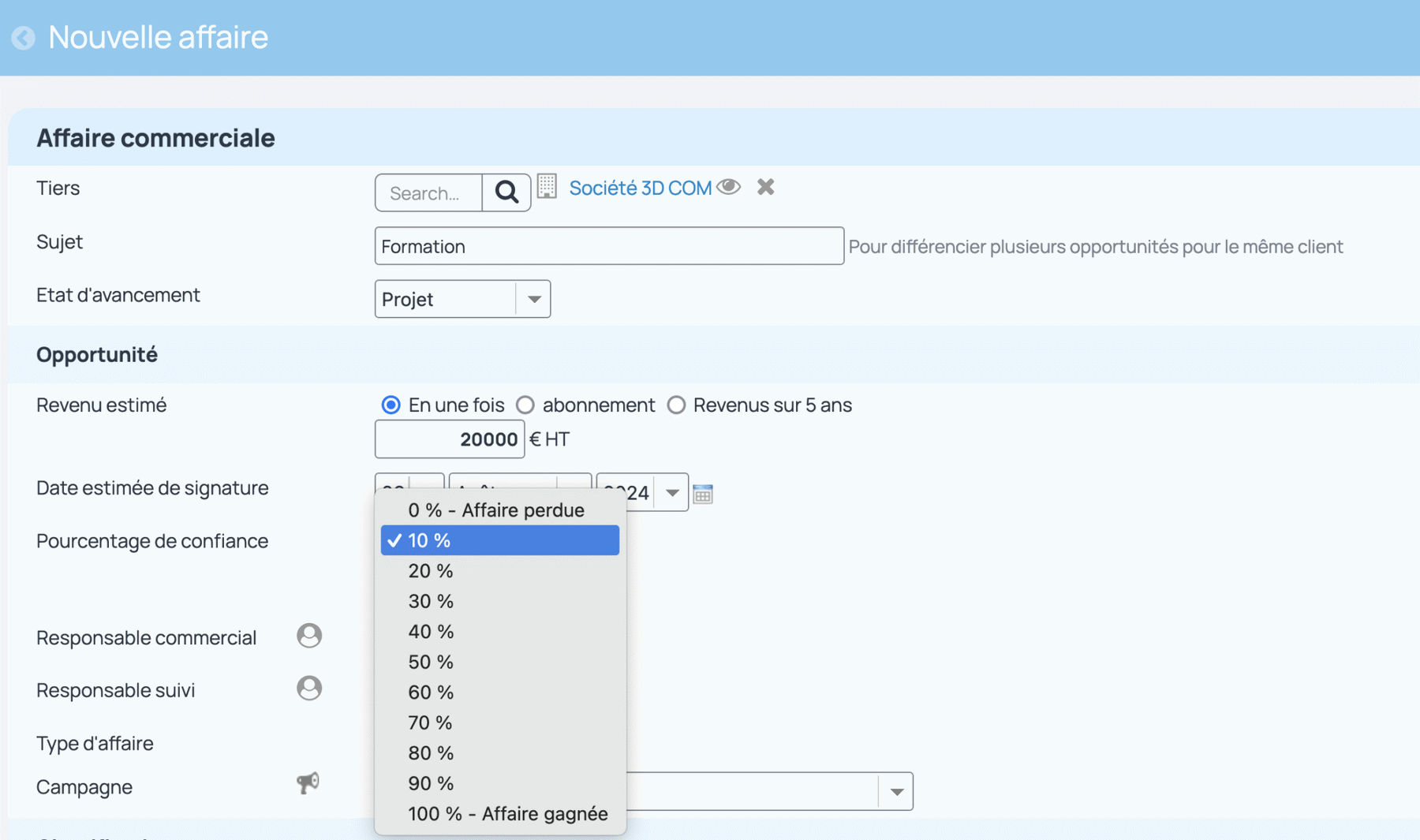Select the En une fois radio button
The height and width of the screenshot is (840, 1420).
[x=390, y=405]
